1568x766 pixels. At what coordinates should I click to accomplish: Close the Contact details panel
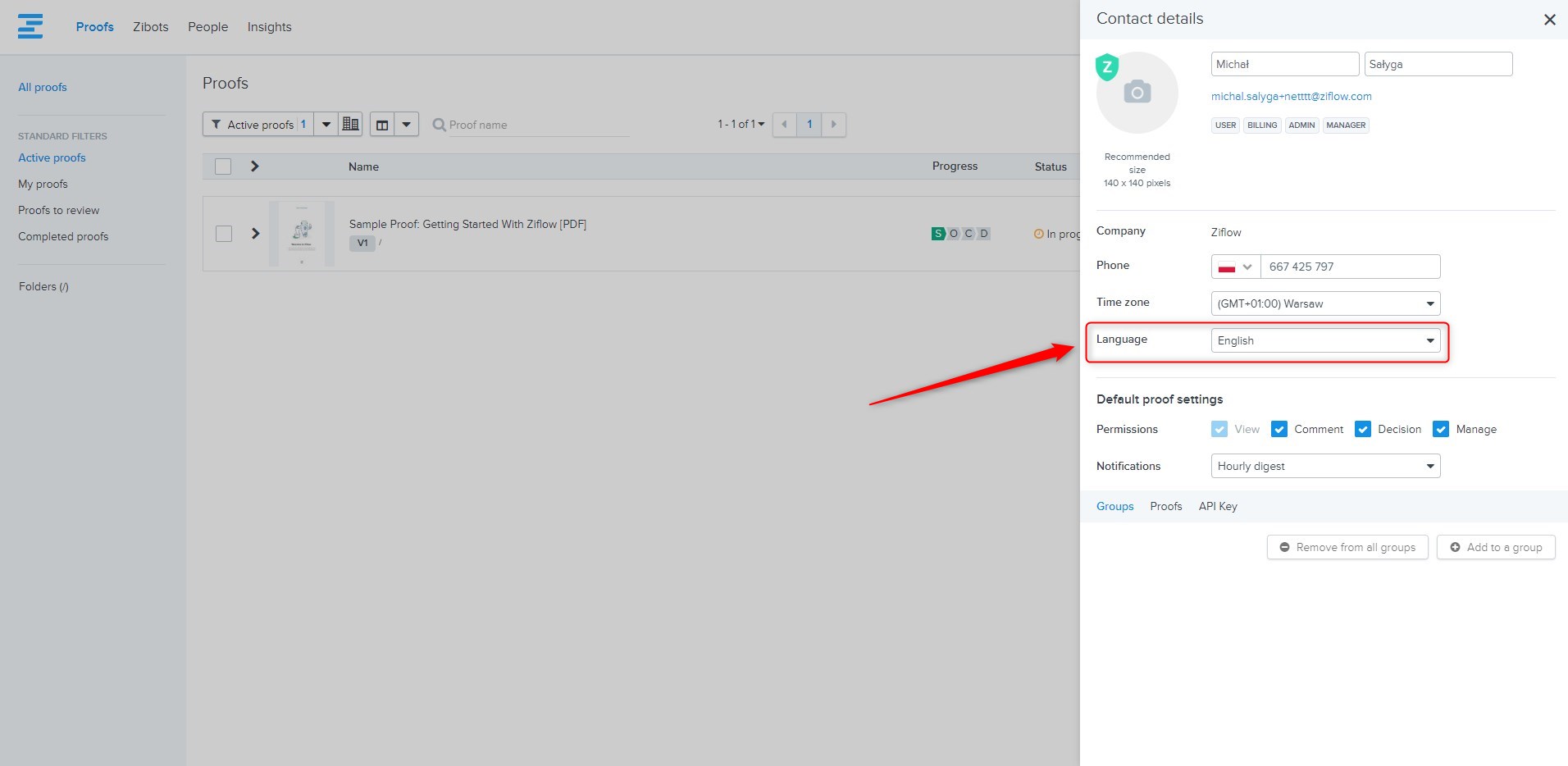(1549, 20)
